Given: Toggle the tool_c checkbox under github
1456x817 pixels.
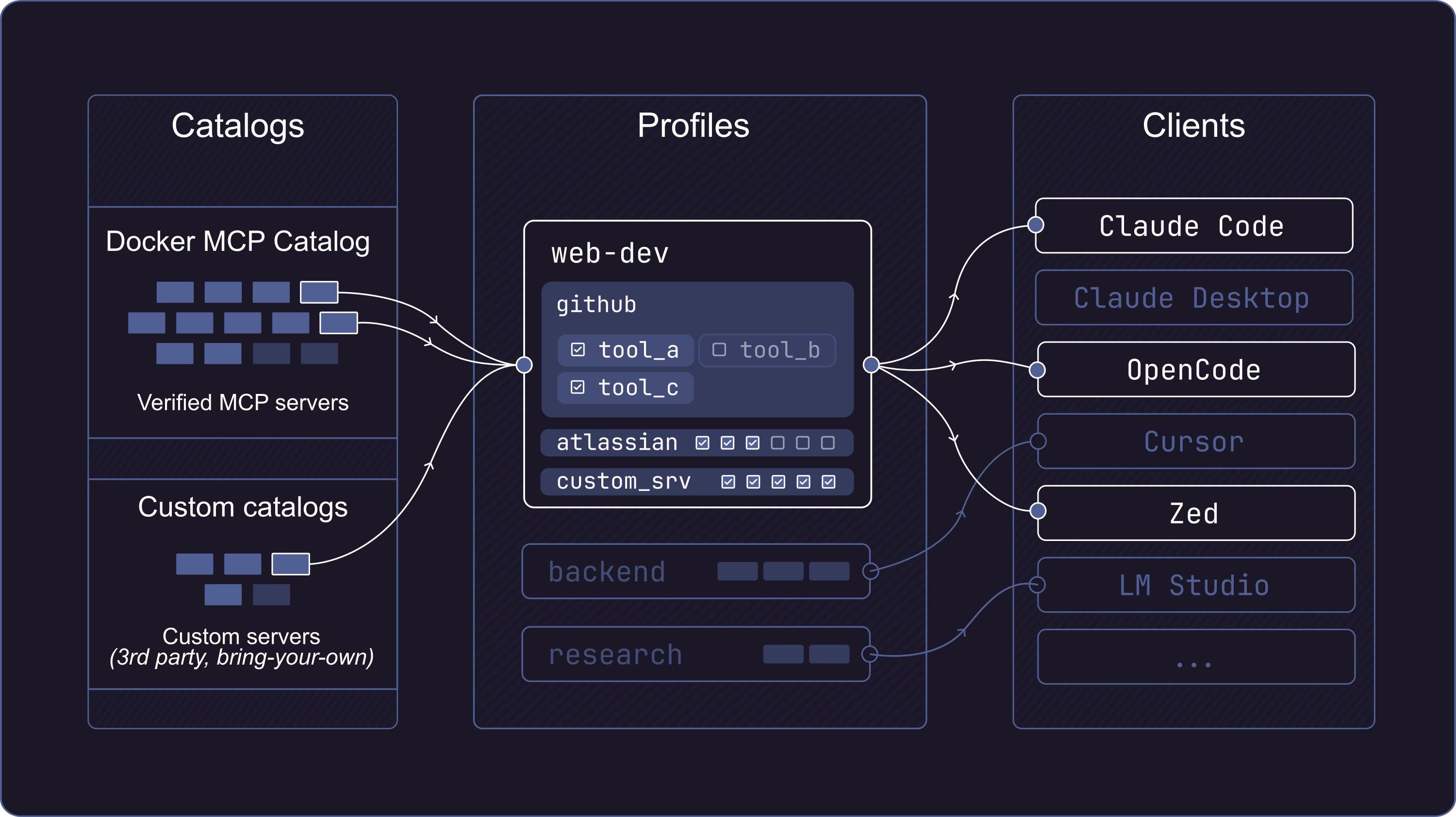Looking at the screenshot, I should [x=578, y=387].
